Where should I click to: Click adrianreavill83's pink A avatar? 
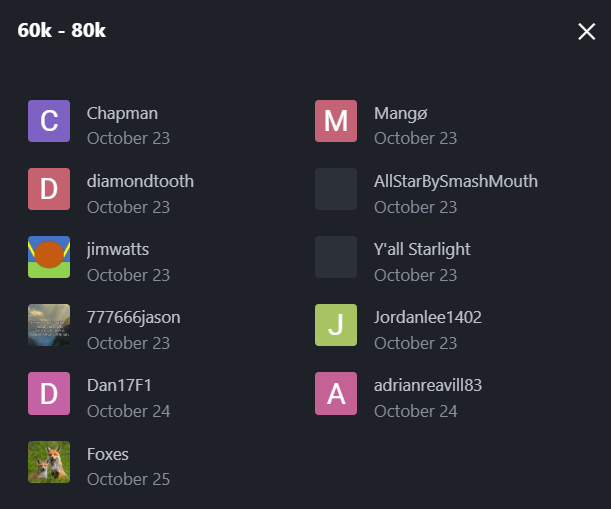(x=336, y=393)
